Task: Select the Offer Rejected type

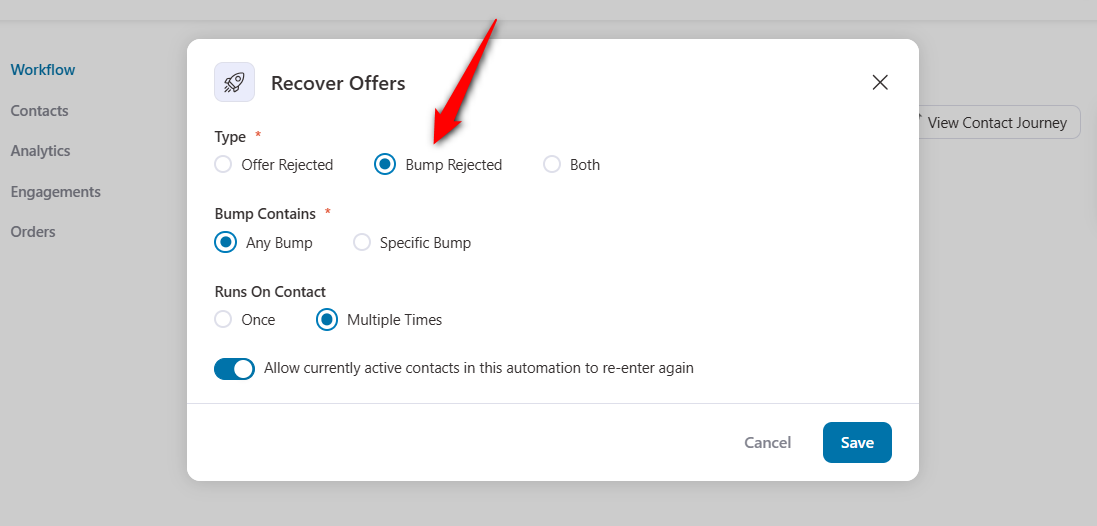Action: pos(223,164)
